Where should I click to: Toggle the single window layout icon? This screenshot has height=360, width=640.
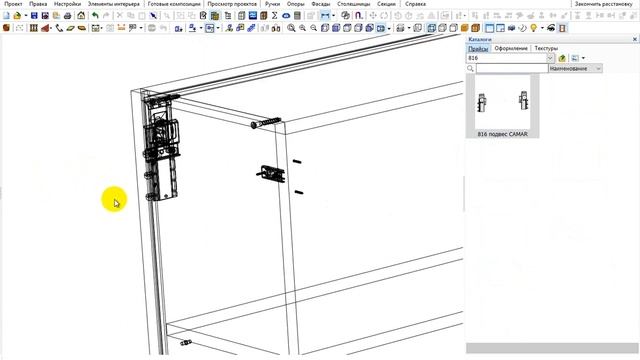[x=489, y=28]
